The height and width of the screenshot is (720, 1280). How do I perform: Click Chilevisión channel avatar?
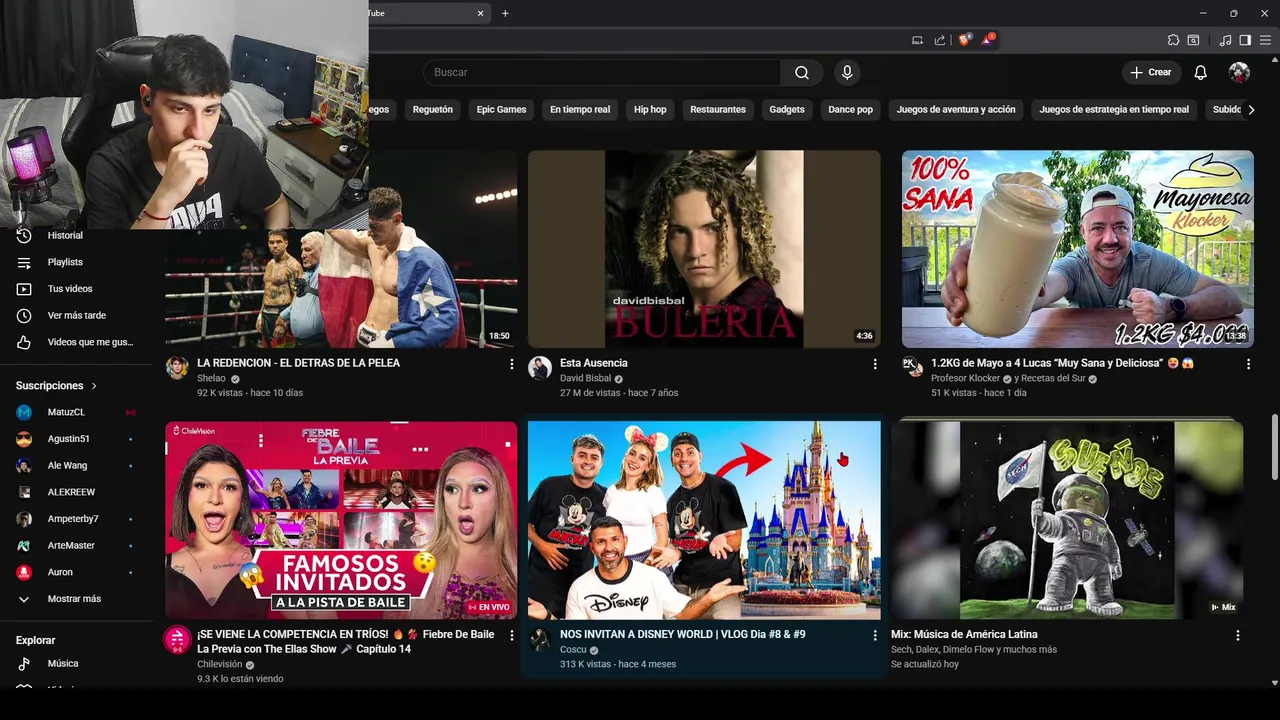[177, 639]
